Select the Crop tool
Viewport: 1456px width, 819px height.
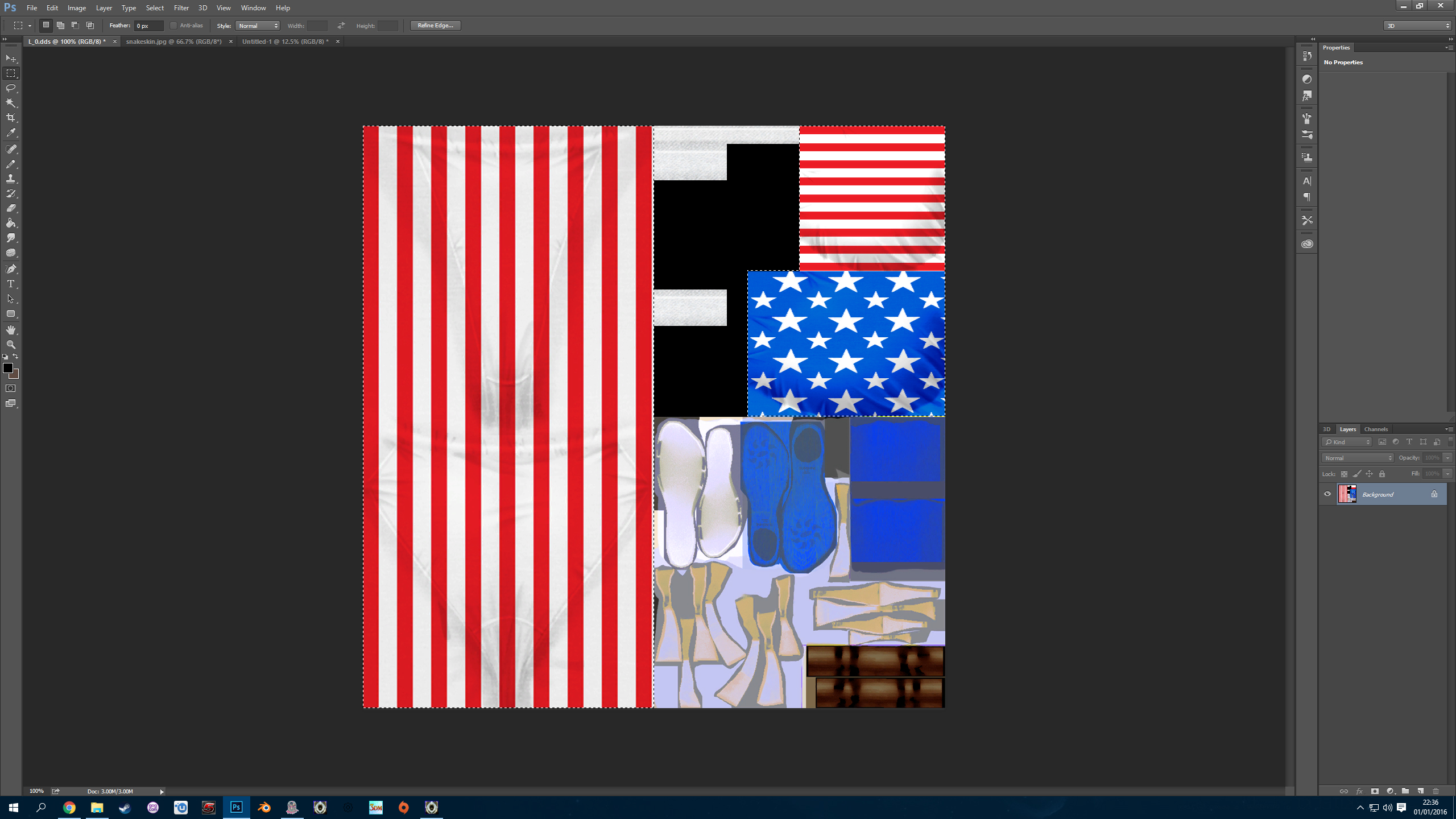[x=11, y=118]
